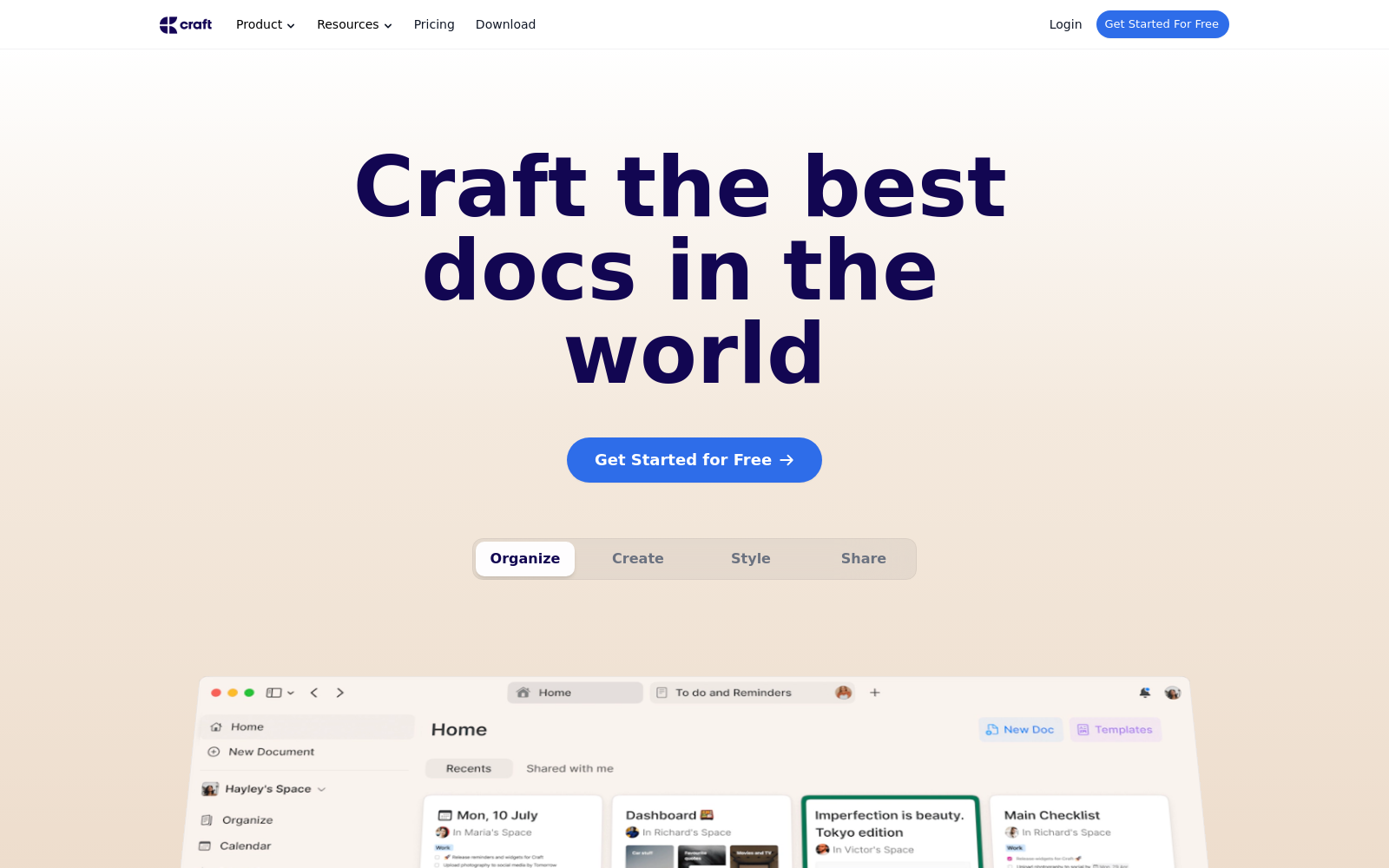Go back with the left arrow in app preview
Screen dimensions: 1389x868
314,693
